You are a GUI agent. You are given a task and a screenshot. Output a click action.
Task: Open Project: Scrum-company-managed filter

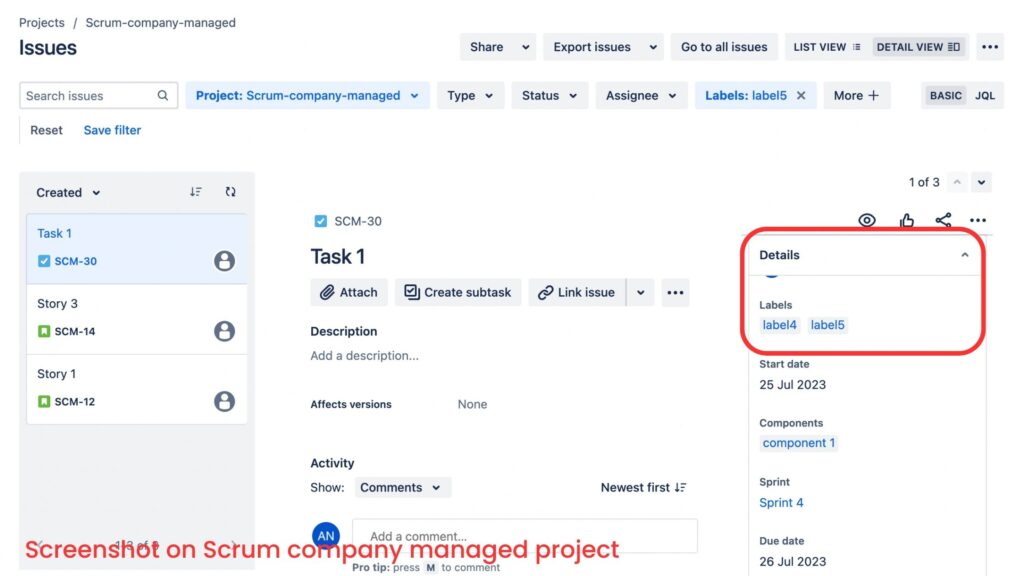(x=308, y=95)
